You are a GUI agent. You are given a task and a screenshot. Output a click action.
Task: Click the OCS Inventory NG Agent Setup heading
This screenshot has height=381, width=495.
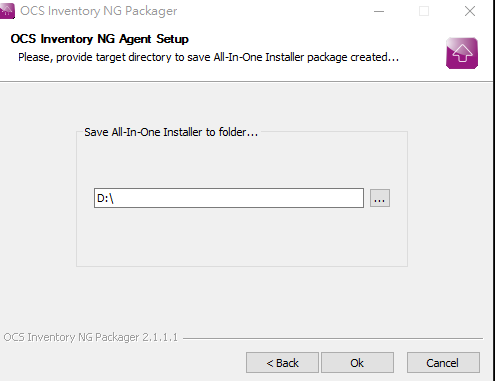point(100,39)
